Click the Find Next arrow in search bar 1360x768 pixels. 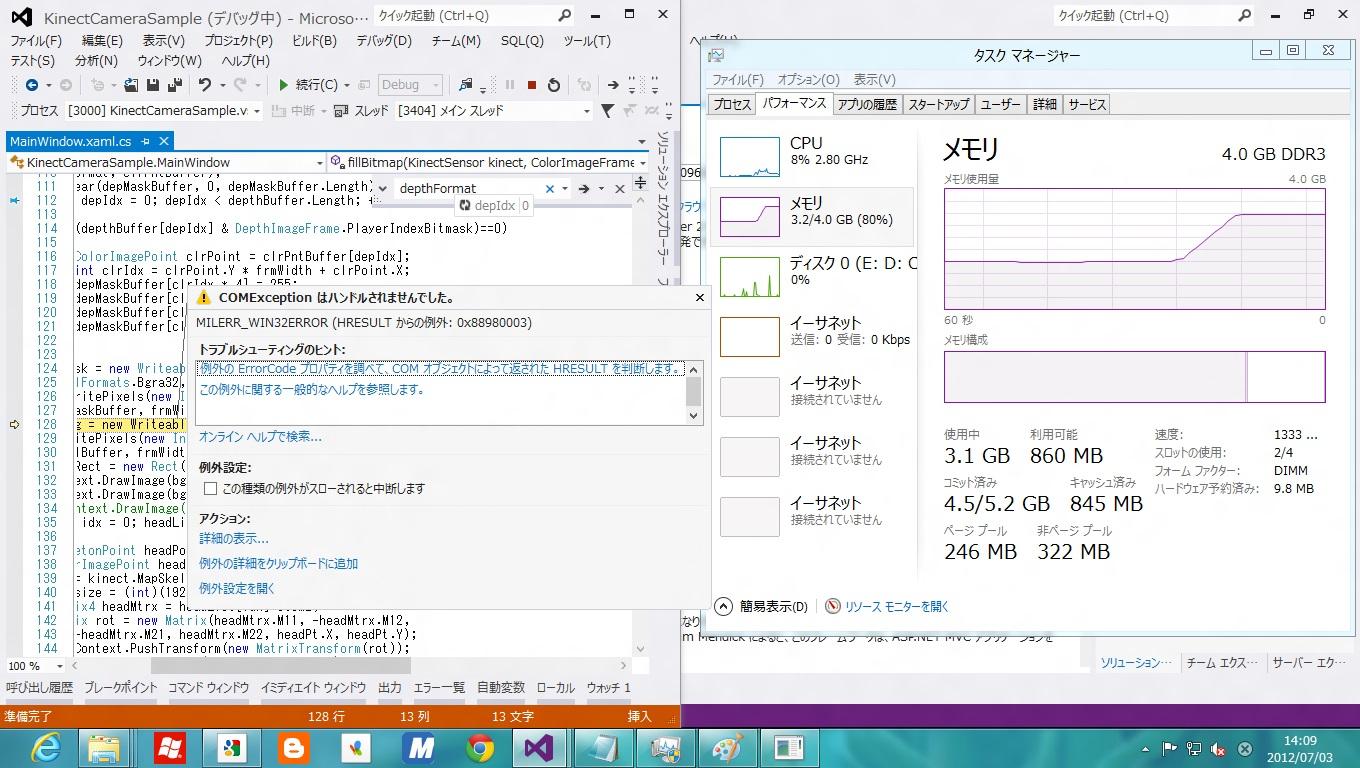[583, 188]
